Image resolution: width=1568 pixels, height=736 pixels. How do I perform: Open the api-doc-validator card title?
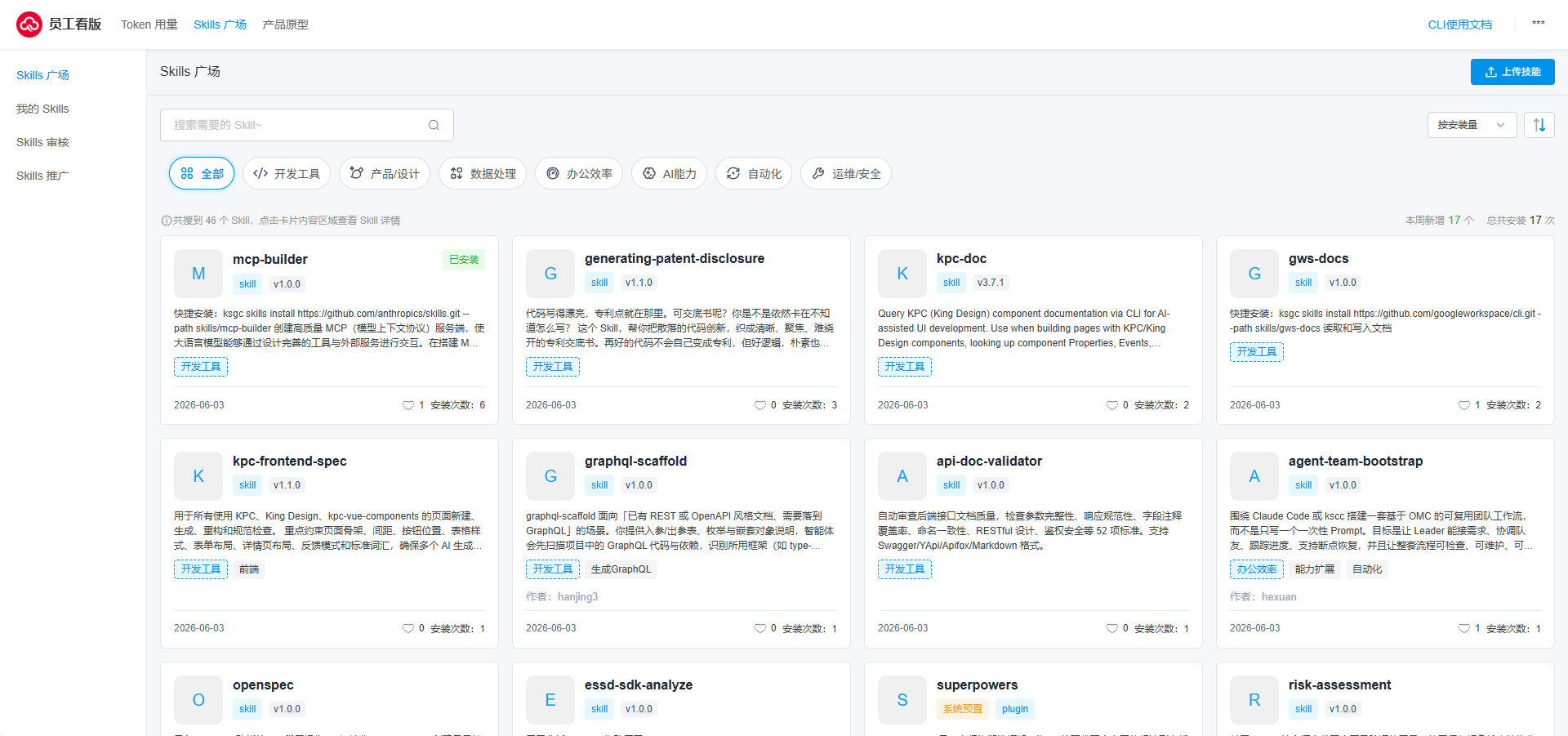coord(989,462)
